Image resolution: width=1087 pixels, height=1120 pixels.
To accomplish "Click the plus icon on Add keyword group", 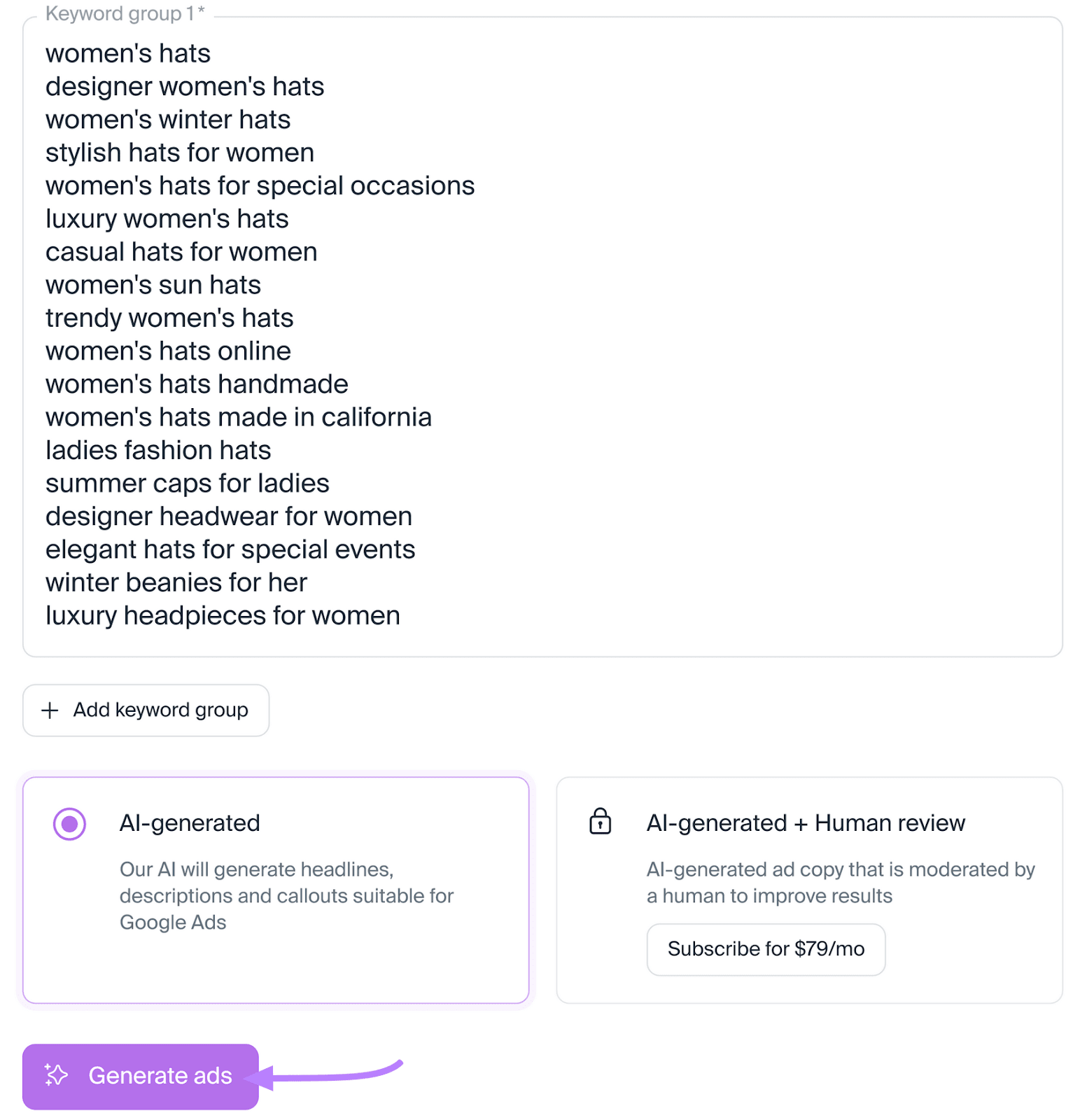I will point(50,710).
